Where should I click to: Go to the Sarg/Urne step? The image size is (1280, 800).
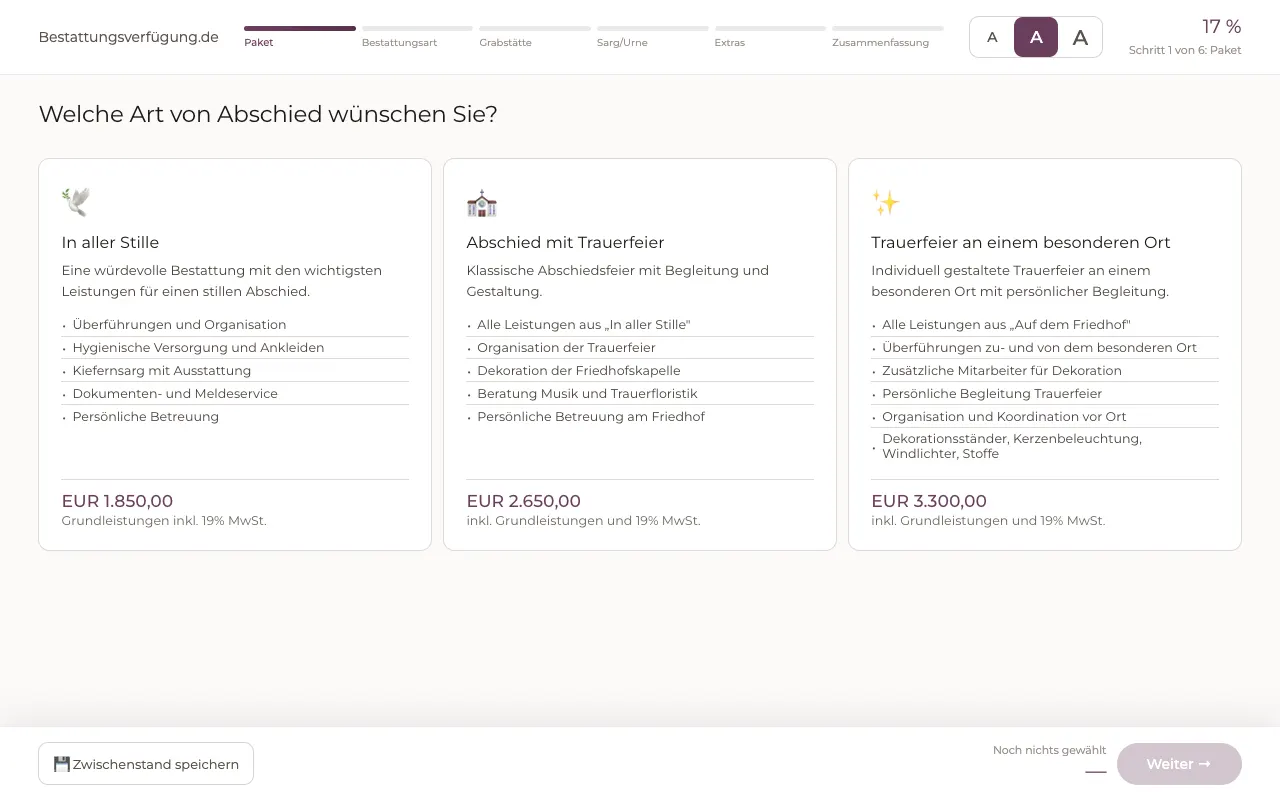coord(653,37)
